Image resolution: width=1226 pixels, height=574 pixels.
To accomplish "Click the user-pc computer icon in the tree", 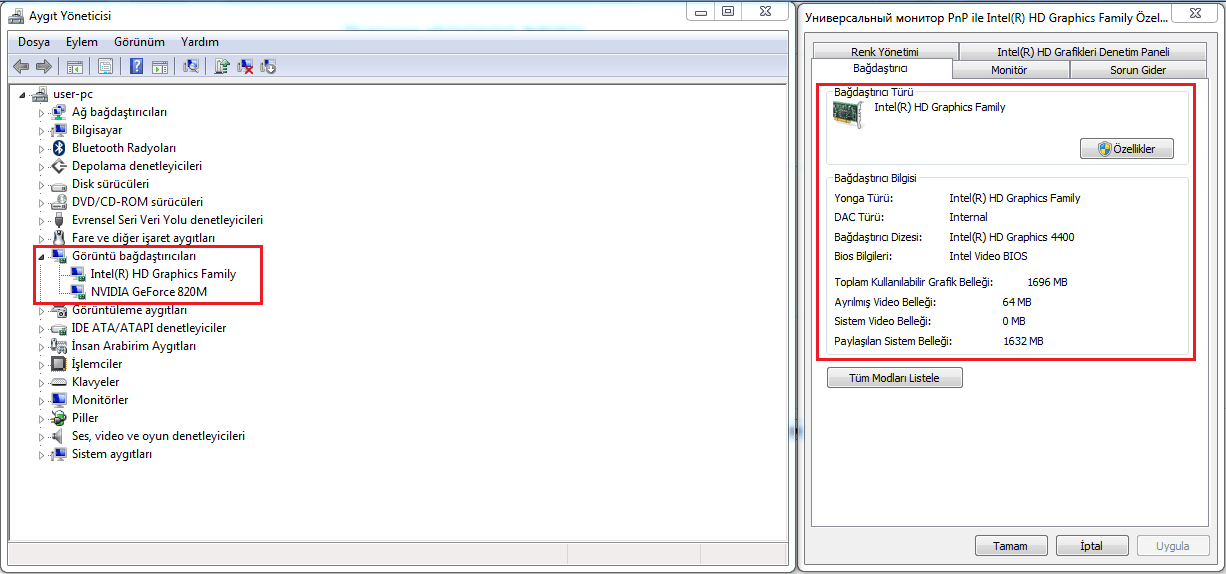I will click(x=40, y=94).
